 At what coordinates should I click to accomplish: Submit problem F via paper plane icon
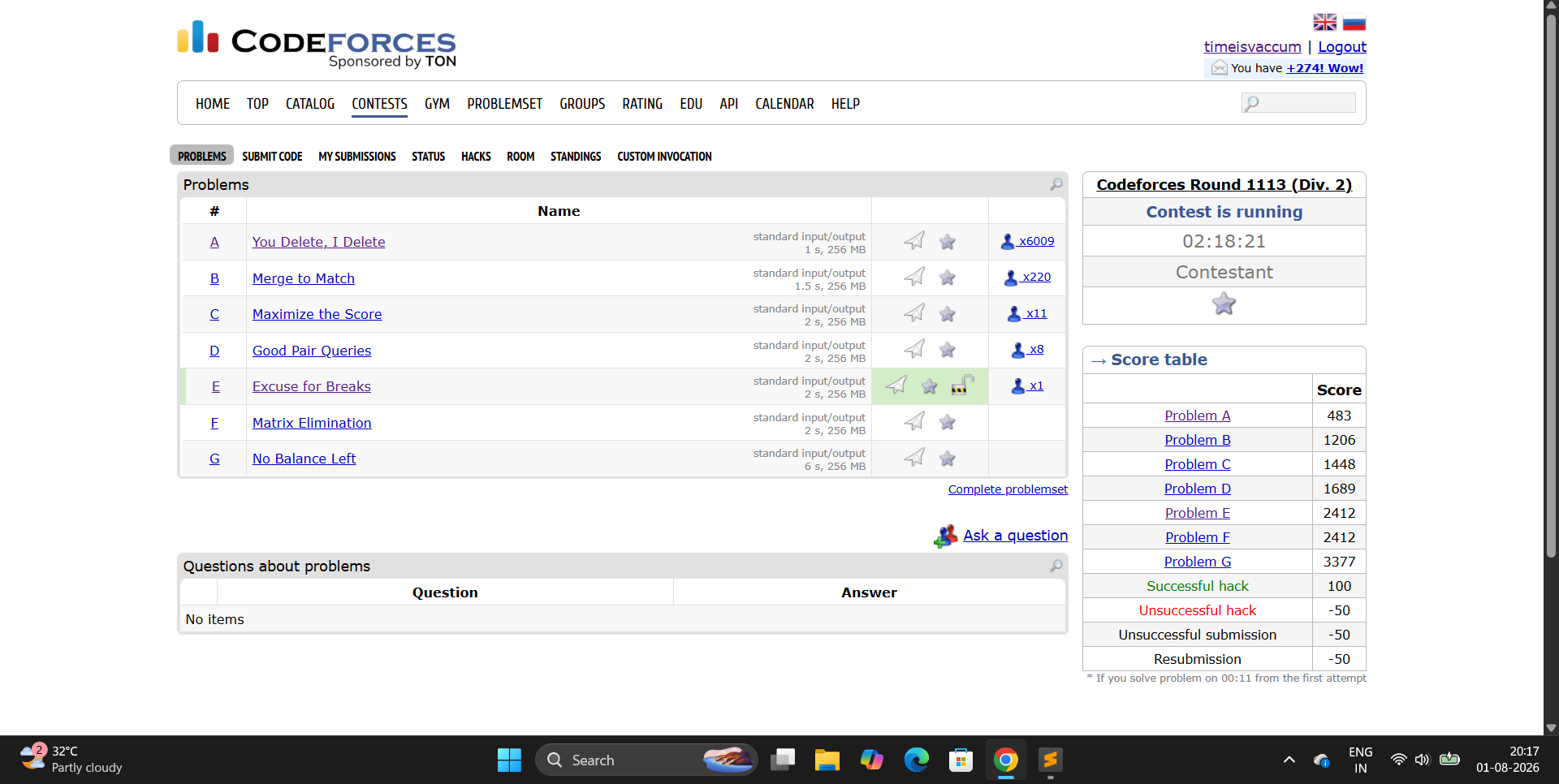(914, 422)
